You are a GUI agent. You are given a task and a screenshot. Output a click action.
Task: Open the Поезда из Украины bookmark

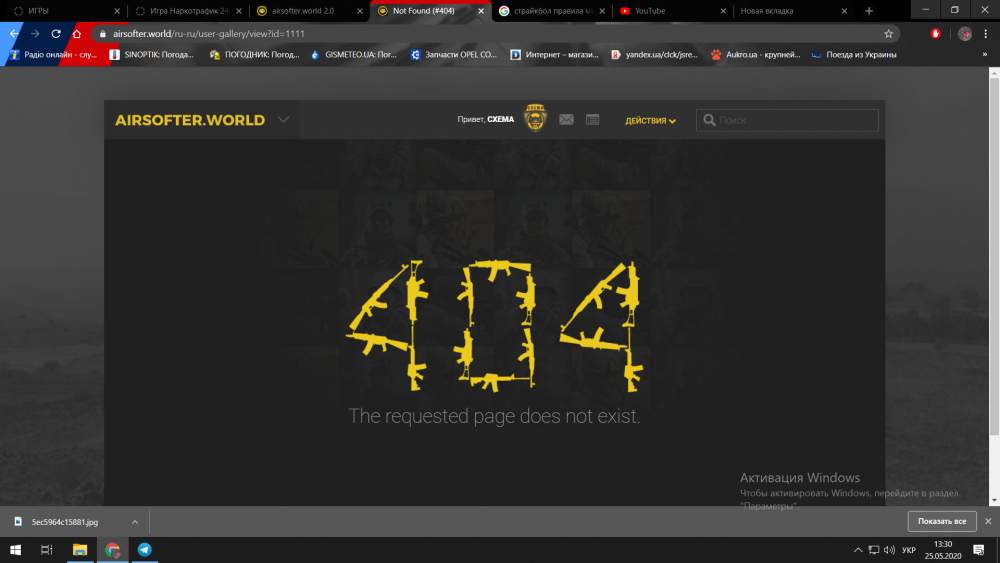point(854,55)
